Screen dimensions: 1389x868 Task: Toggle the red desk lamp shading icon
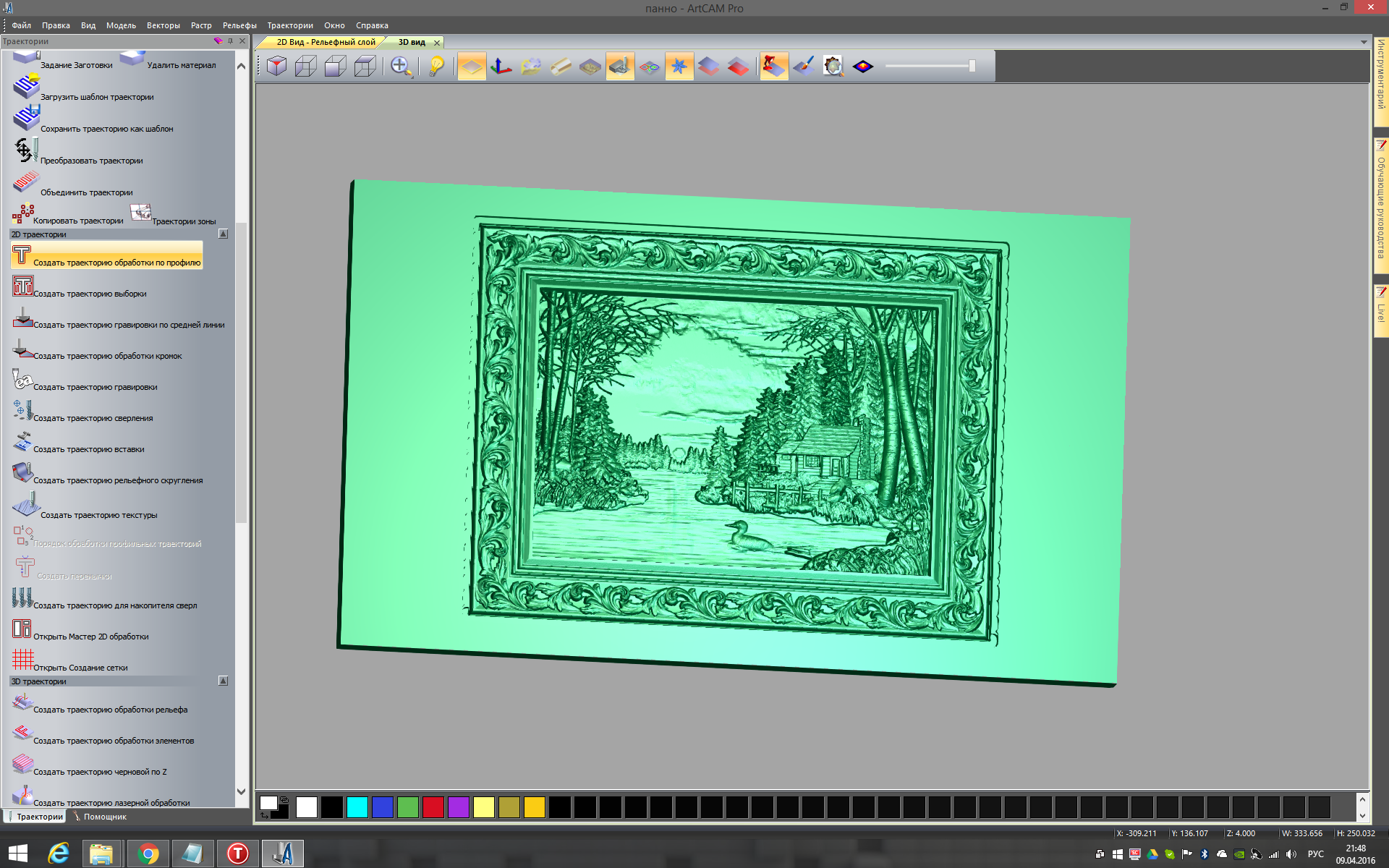(x=773, y=67)
